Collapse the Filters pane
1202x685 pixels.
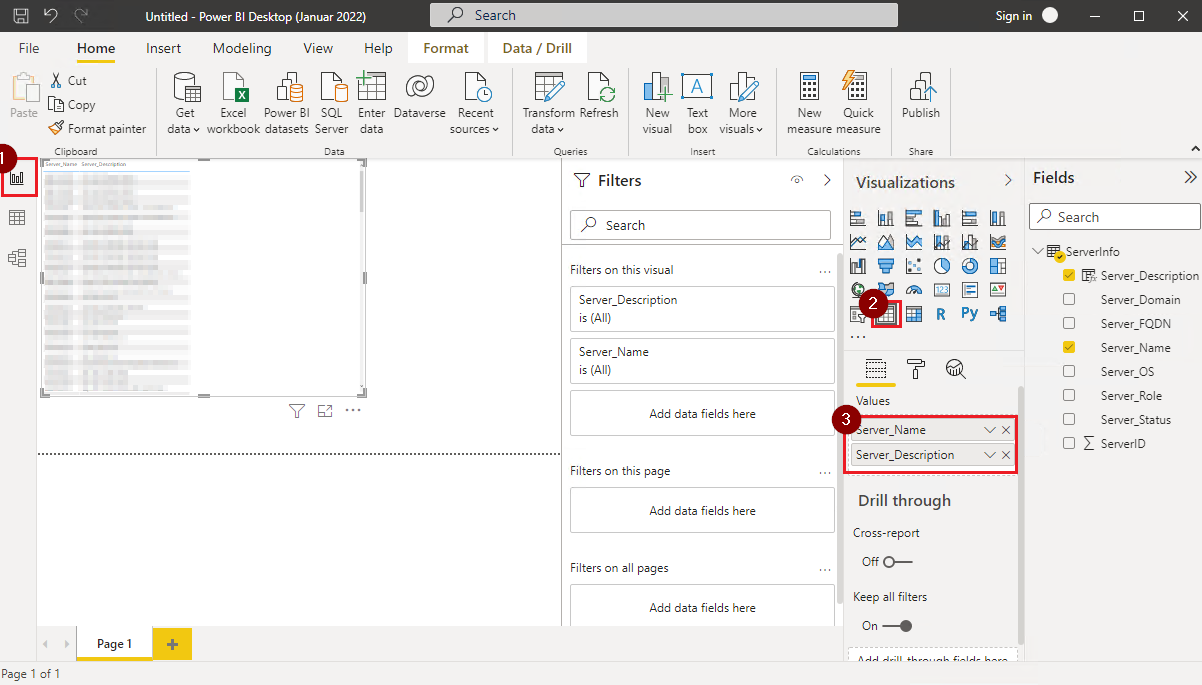coord(827,181)
